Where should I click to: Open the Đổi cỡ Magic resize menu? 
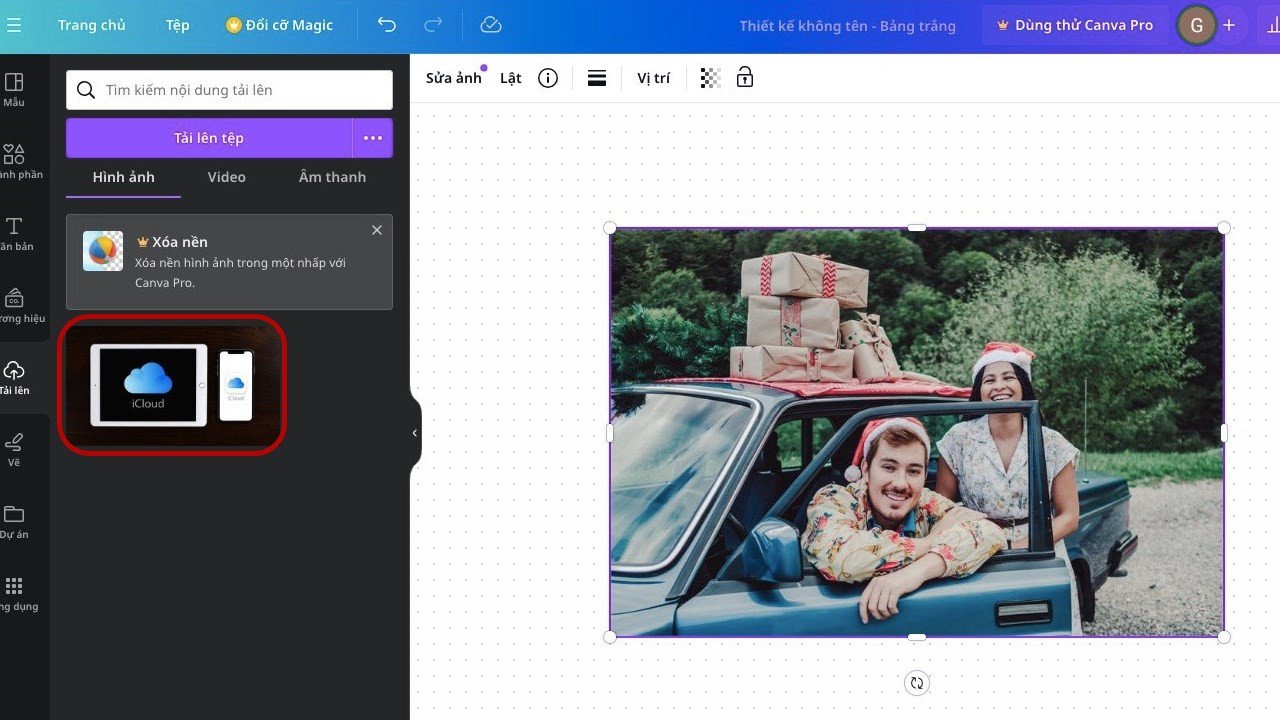pyautogui.click(x=279, y=25)
